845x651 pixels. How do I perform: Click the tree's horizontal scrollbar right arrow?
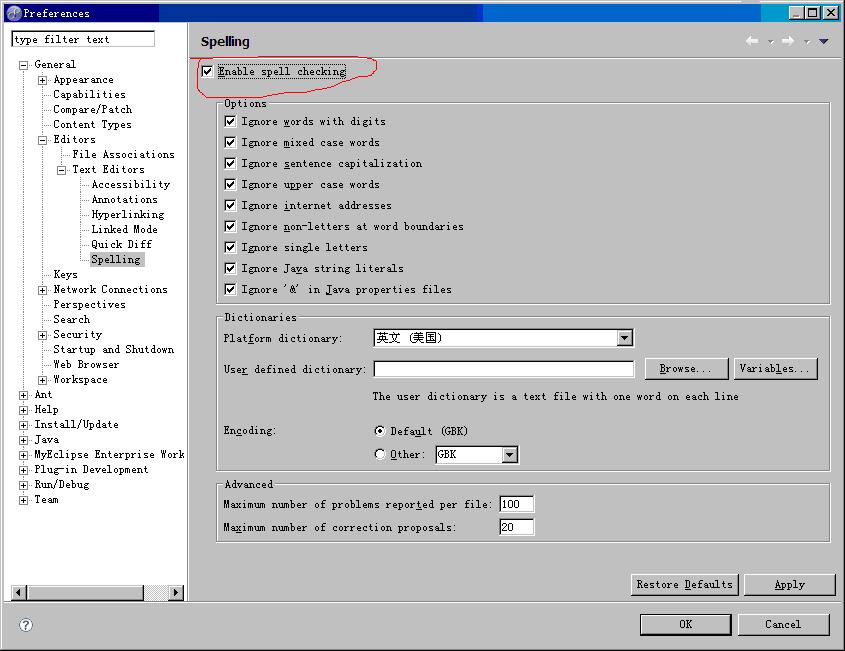pyautogui.click(x=177, y=592)
